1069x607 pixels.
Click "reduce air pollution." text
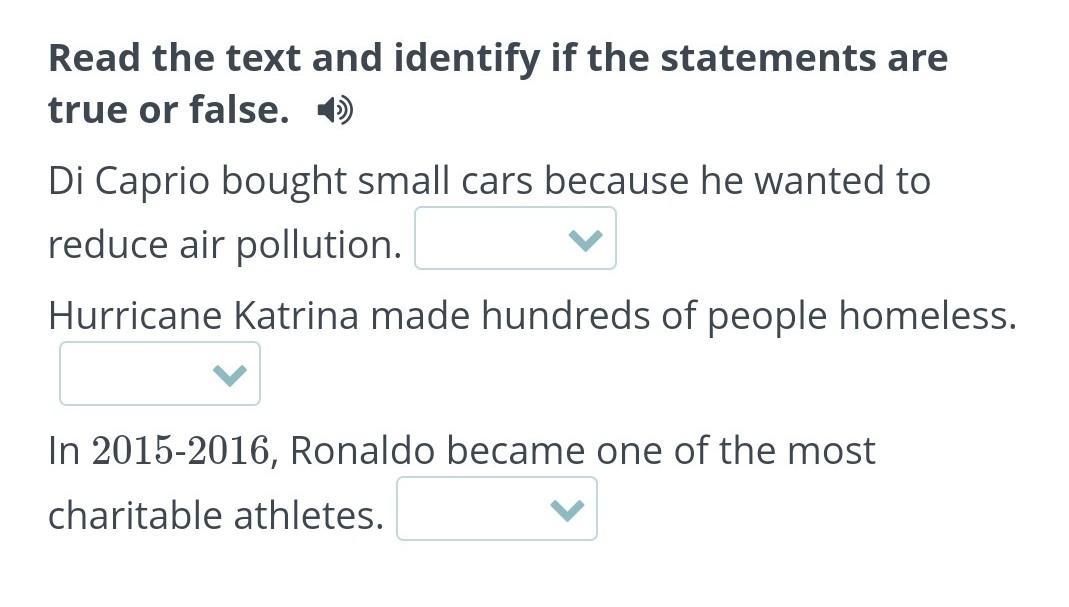tap(224, 244)
